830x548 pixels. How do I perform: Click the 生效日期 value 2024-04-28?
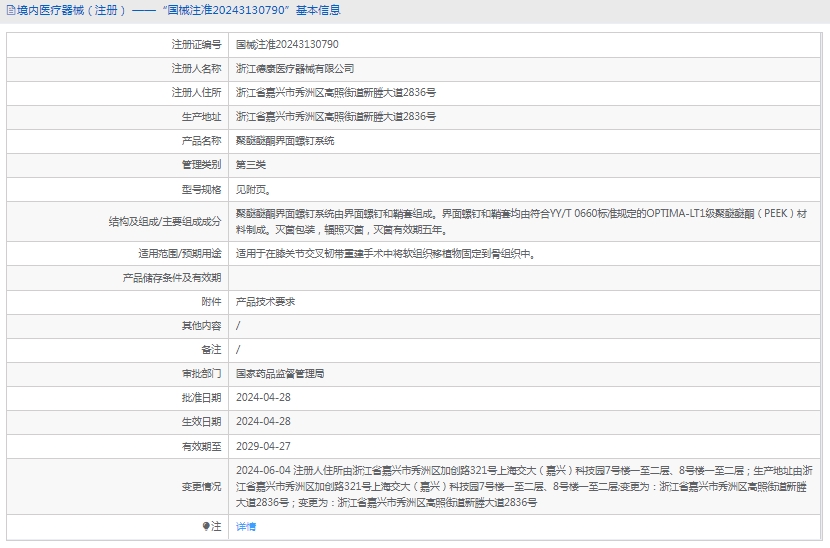(x=262, y=421)
